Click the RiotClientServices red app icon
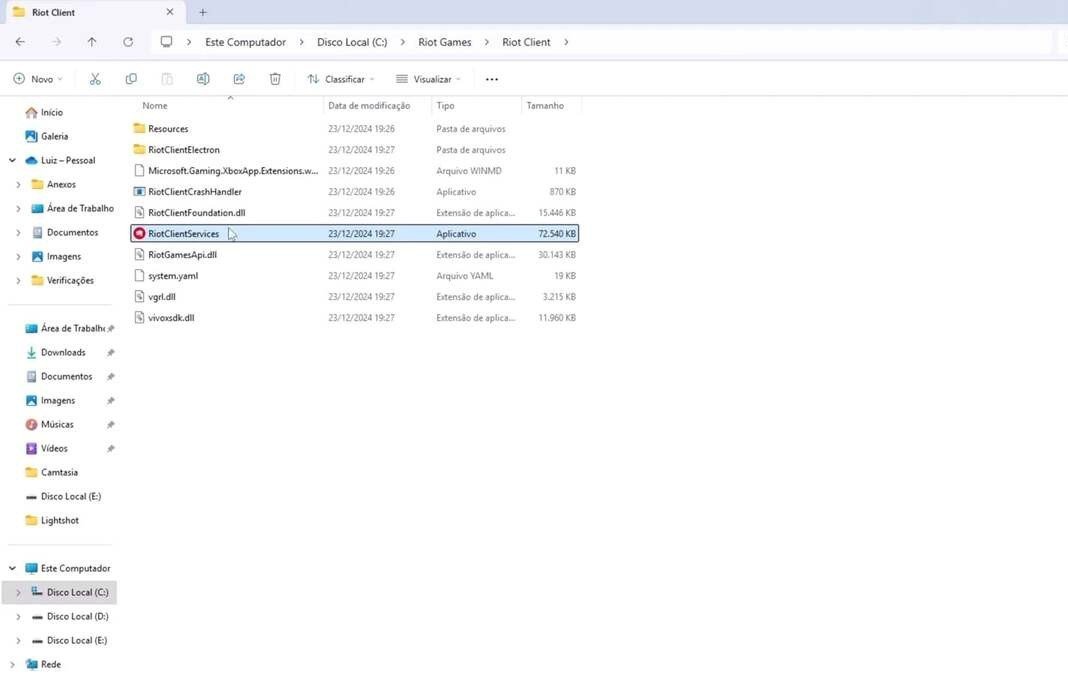The width and height of the screenshot is (1068, 700). point(140,234)
